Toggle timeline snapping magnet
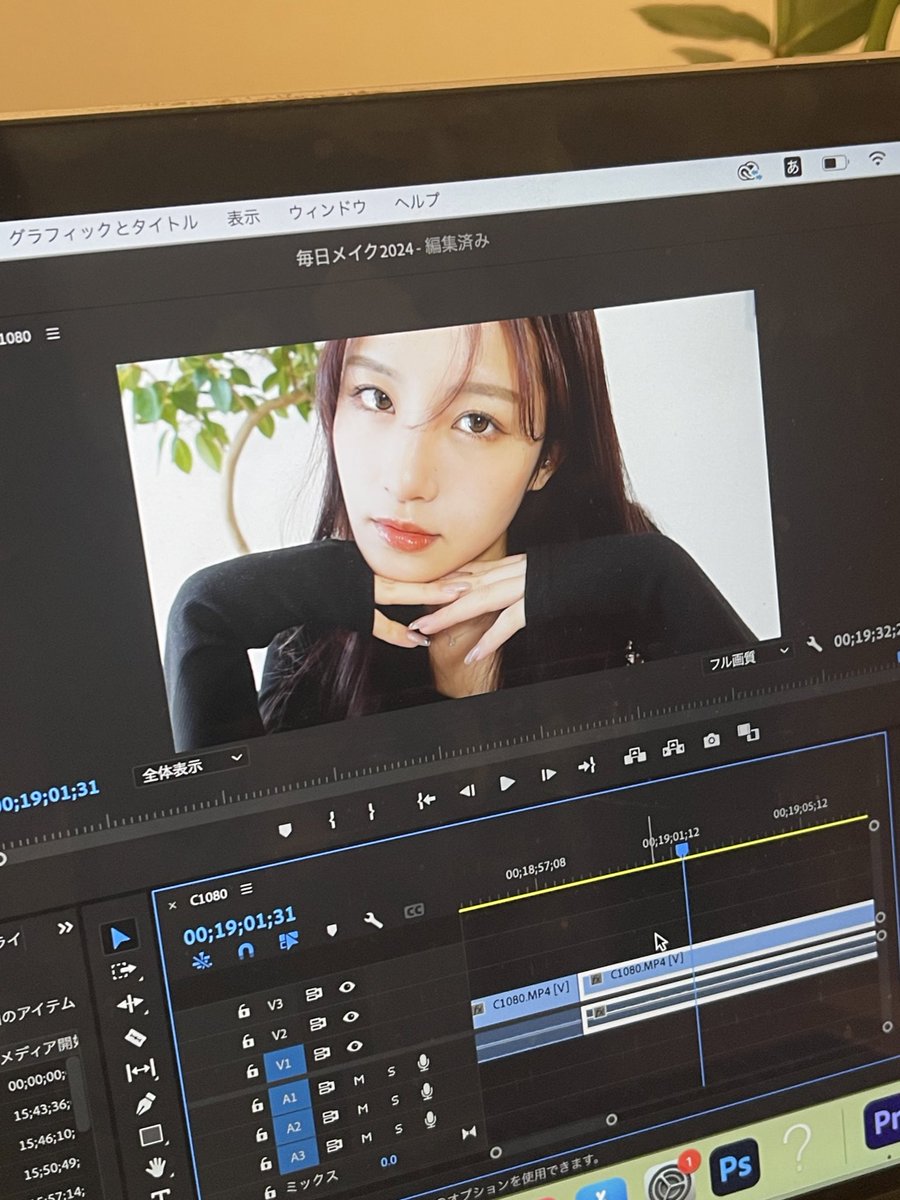The image size is (900, 1200). pyautogui.click(x=245, y=949)
